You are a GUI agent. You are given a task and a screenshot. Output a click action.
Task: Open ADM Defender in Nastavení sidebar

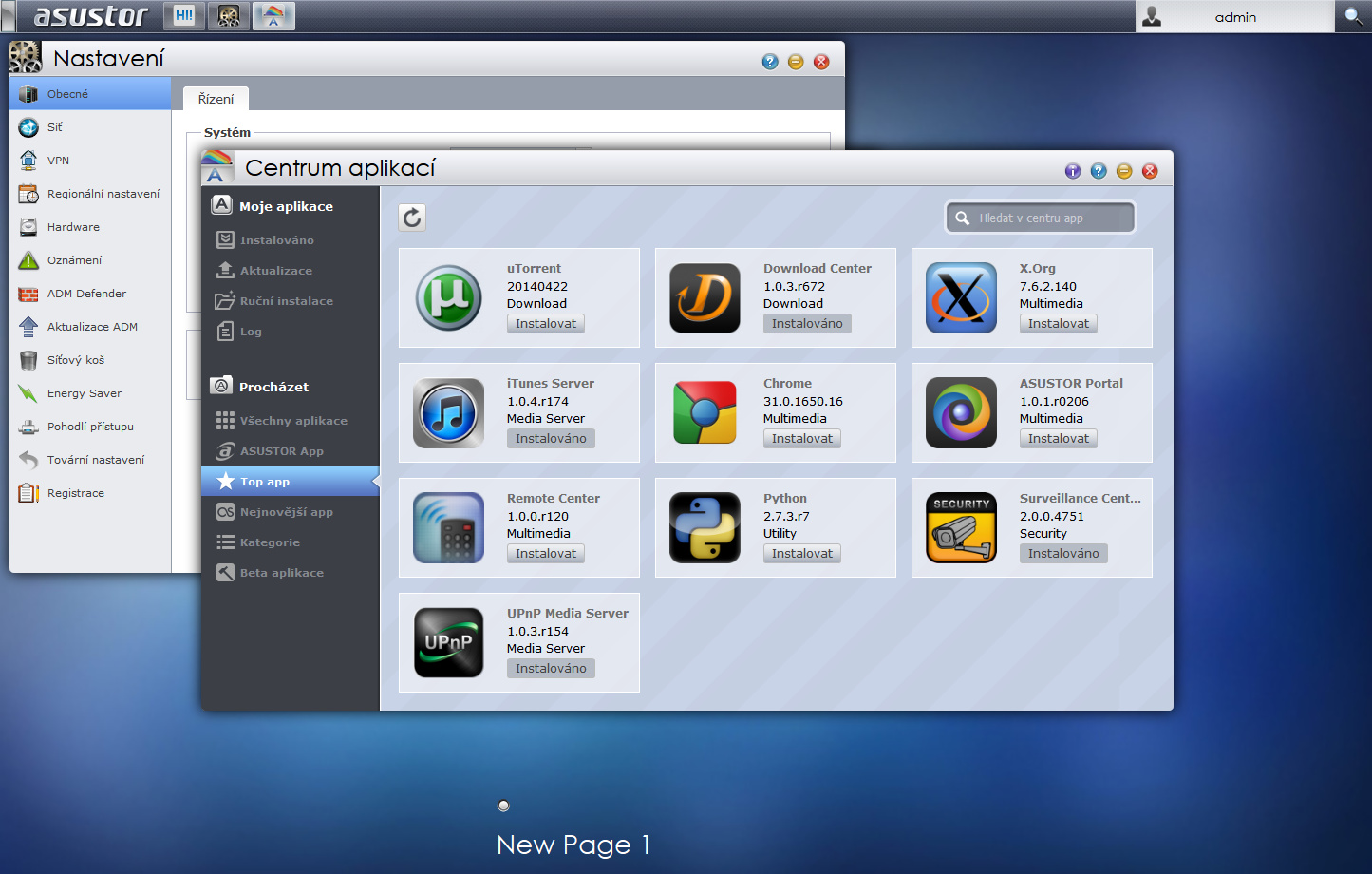point(90,294)
